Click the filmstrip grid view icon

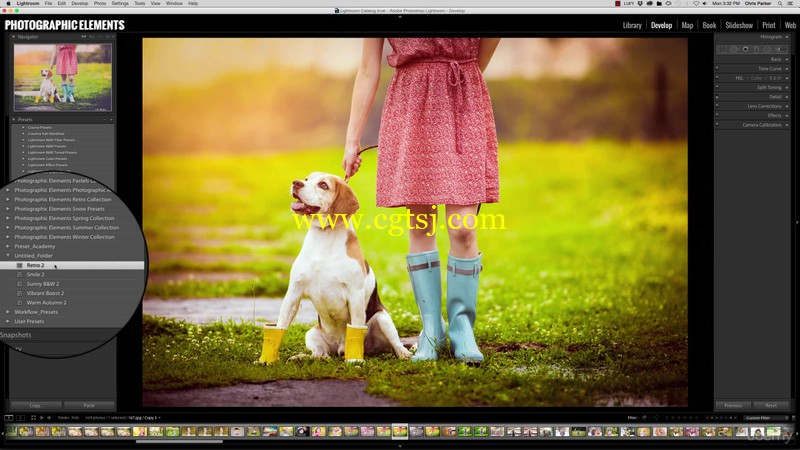point(33,418)
